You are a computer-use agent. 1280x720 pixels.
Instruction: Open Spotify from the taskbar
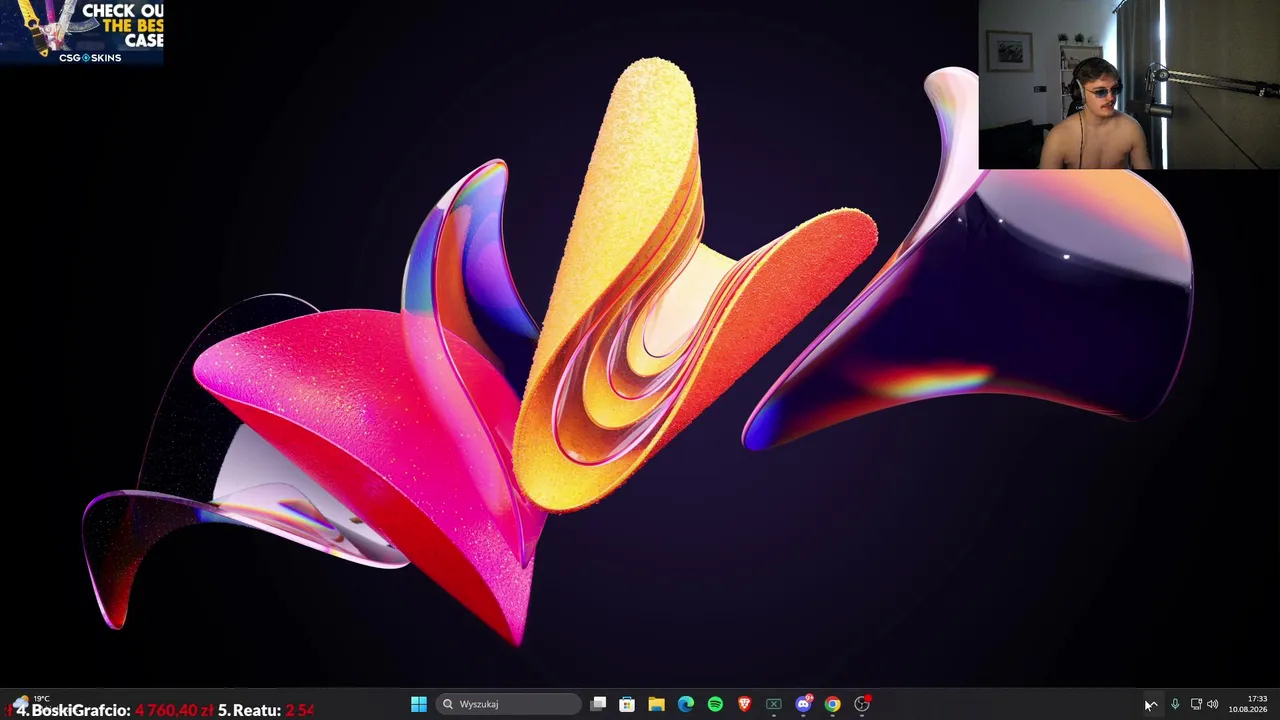[715, 704]
